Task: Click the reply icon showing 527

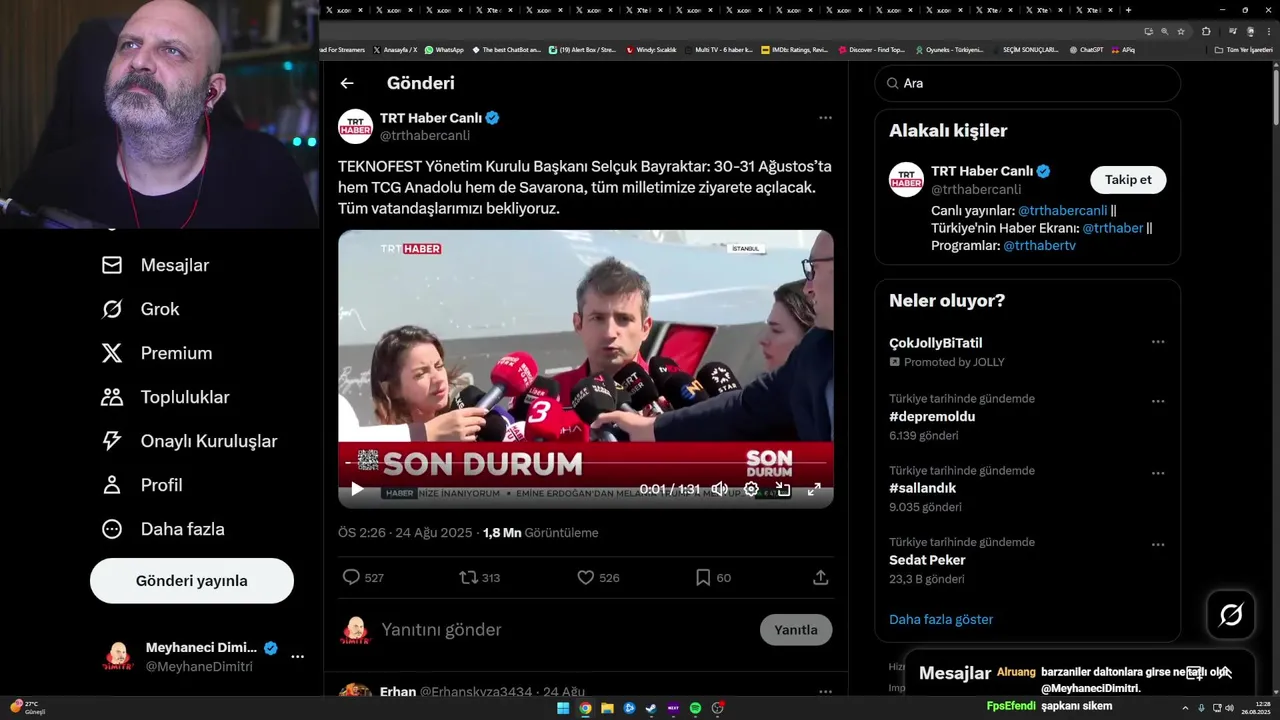Action: (362, 577)
